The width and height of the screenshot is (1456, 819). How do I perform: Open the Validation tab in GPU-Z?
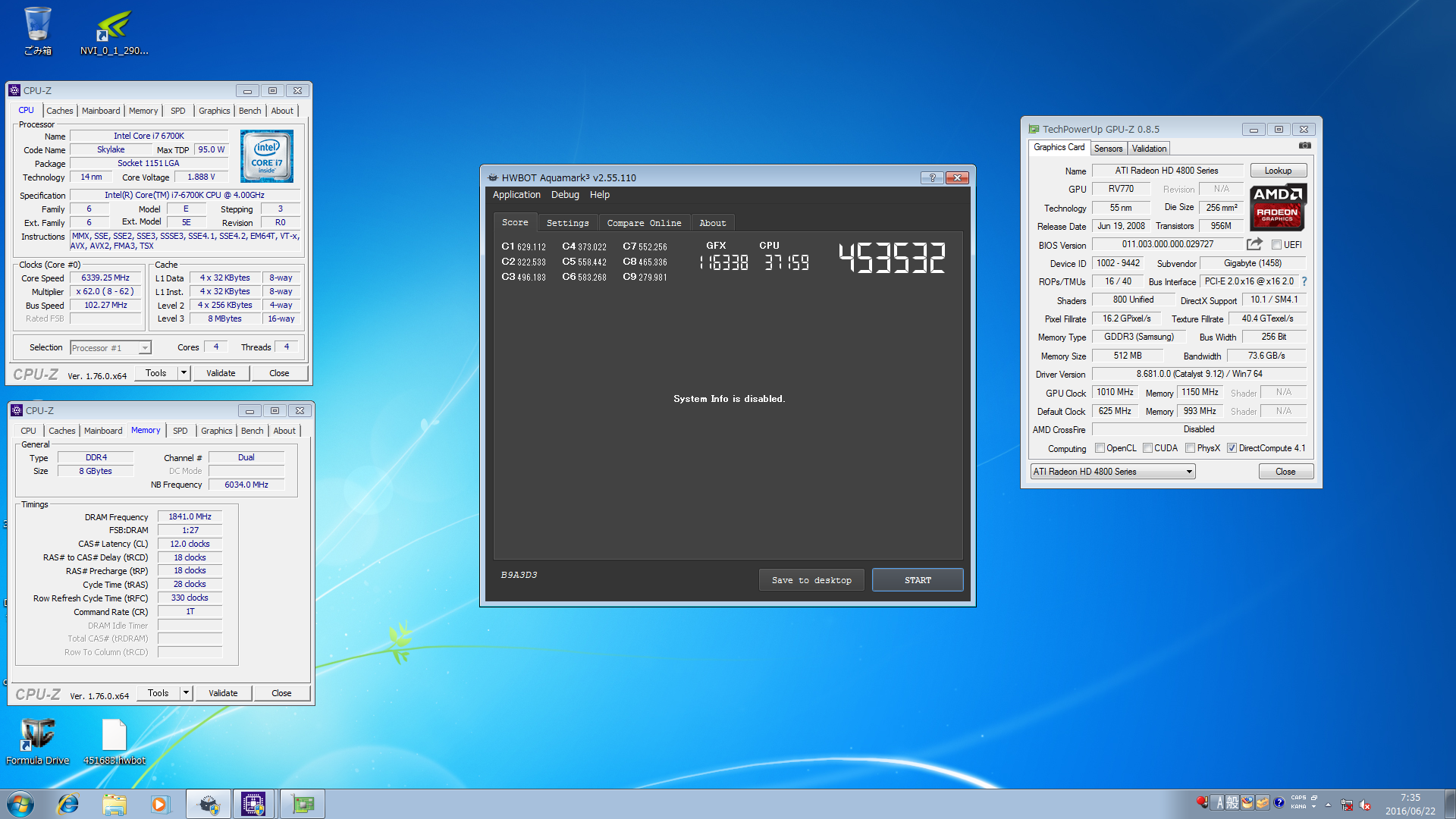pyautogui.click(x=1149, y=149)
